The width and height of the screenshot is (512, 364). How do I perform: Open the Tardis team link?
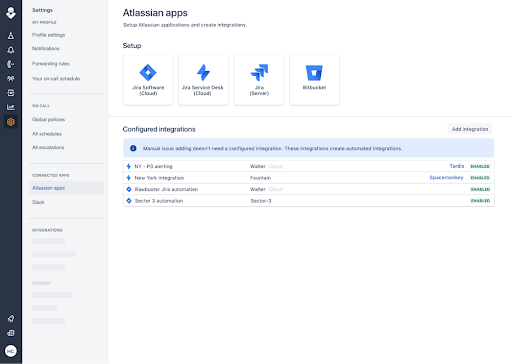pos(457,166)
